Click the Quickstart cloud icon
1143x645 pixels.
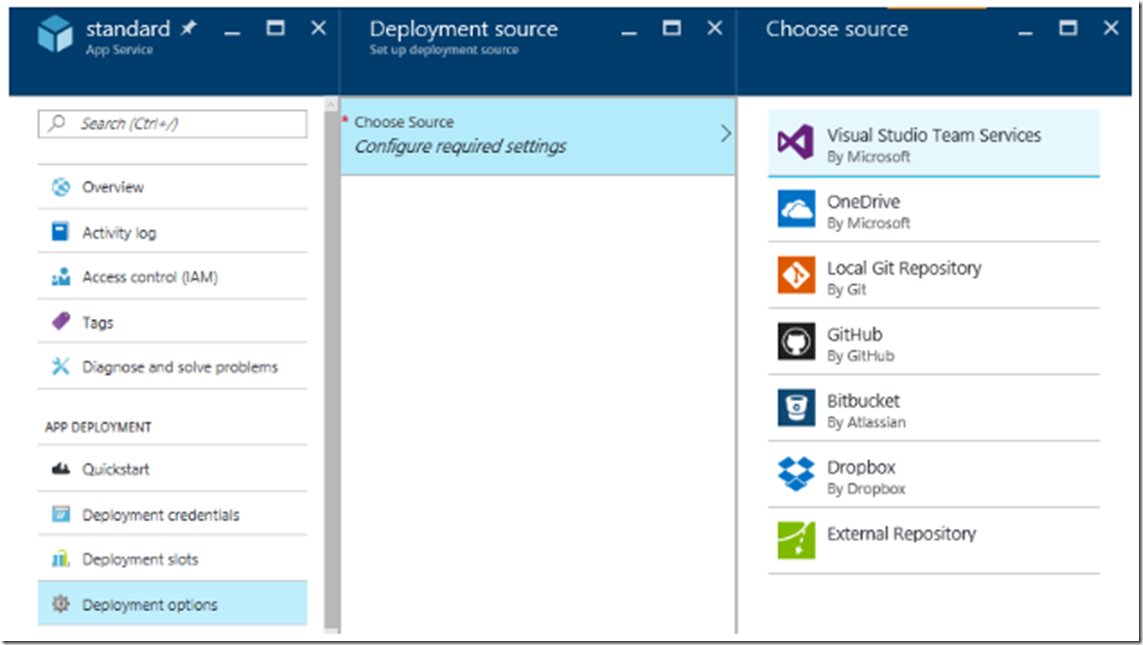(x=61, y=469)
